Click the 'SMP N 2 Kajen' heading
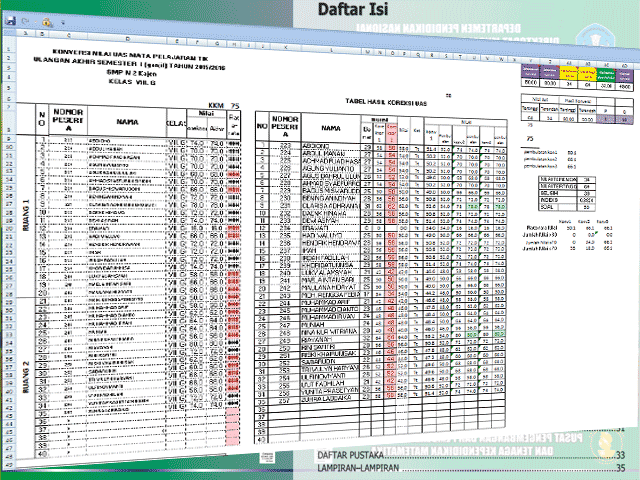The image size is (640, 480). tap(132, 73)
